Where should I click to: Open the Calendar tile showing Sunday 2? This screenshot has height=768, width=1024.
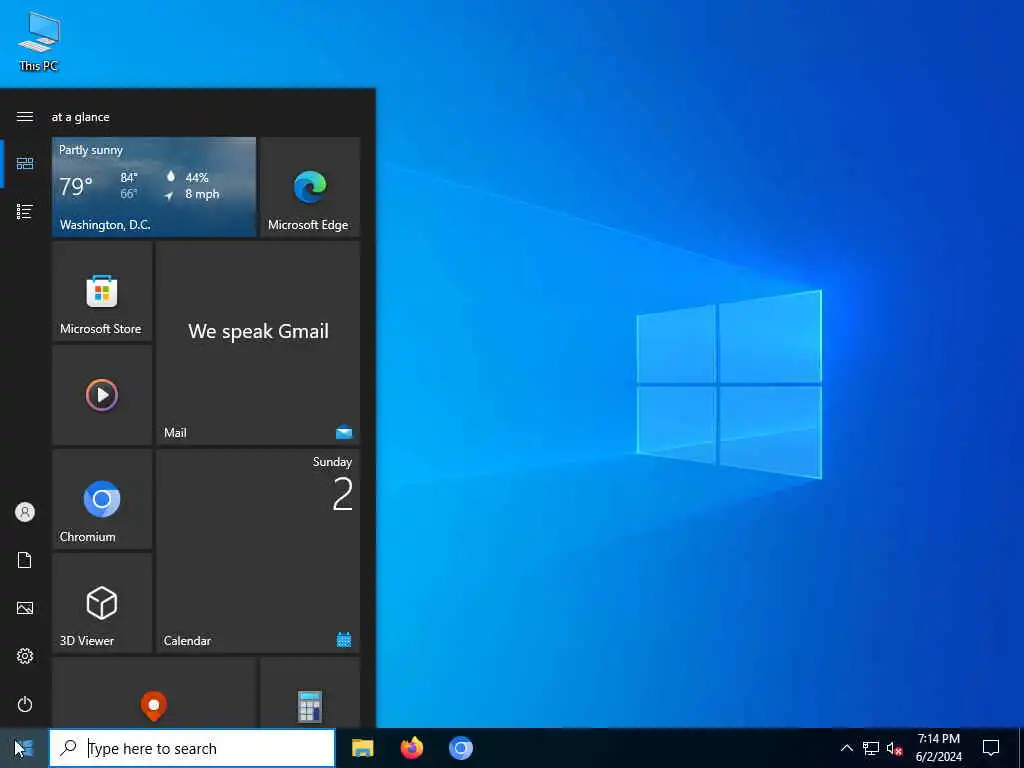[258, 551]
